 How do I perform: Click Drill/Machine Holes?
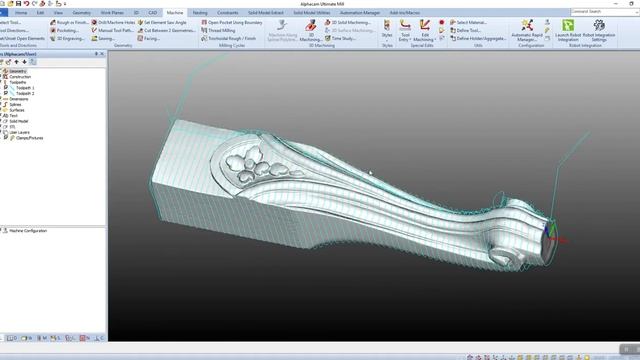coord(113,22)
